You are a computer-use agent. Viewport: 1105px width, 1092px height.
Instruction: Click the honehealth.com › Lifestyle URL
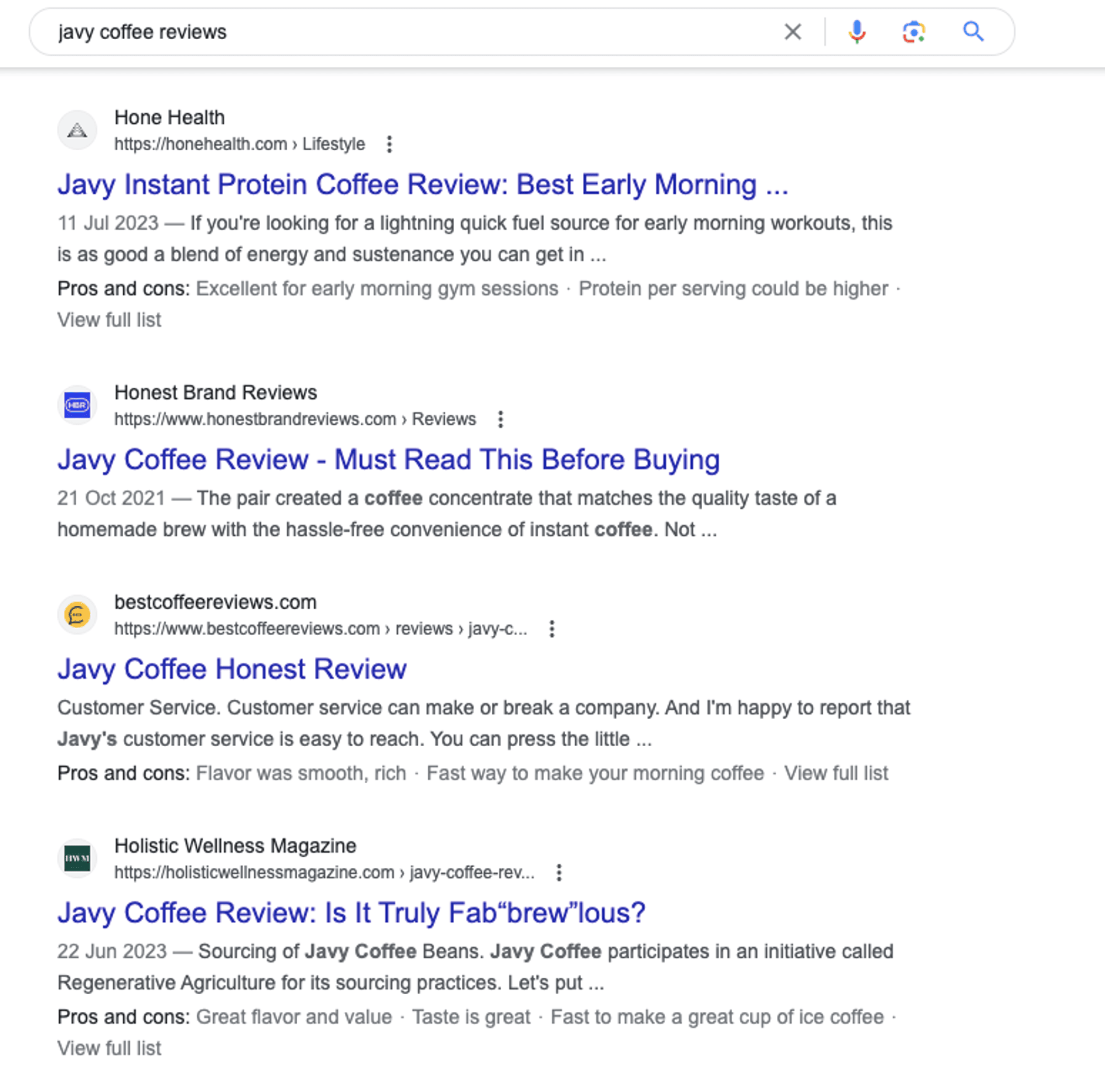(240, 144)
